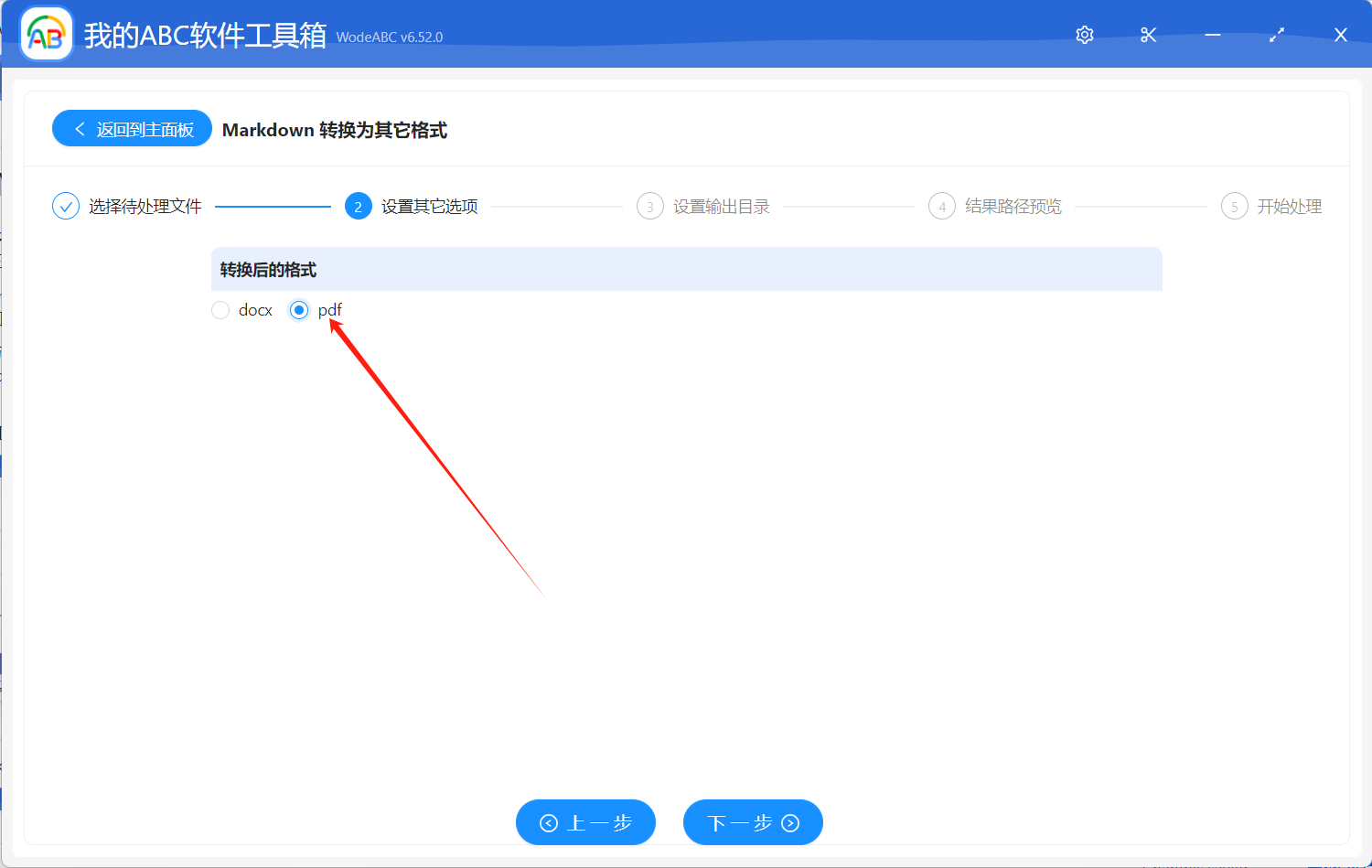
Task: Click the 结果路径预览 step label
Action: tap(1013, 206)
